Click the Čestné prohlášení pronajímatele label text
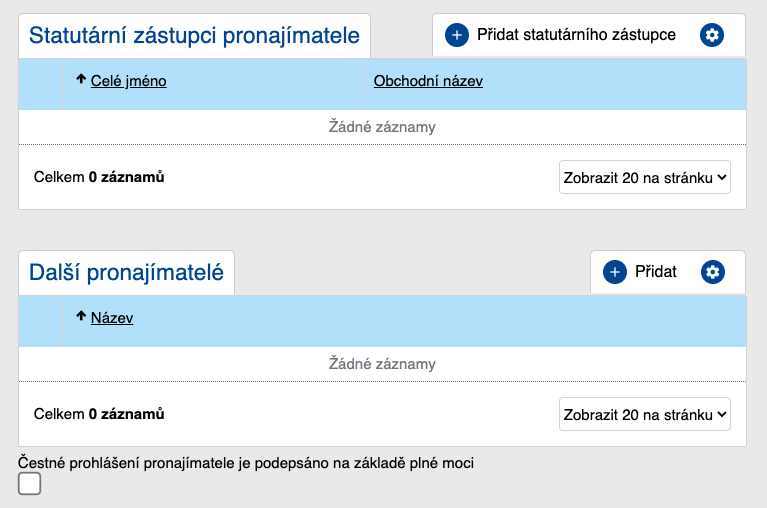767x508 pixels. coord(246,462)
